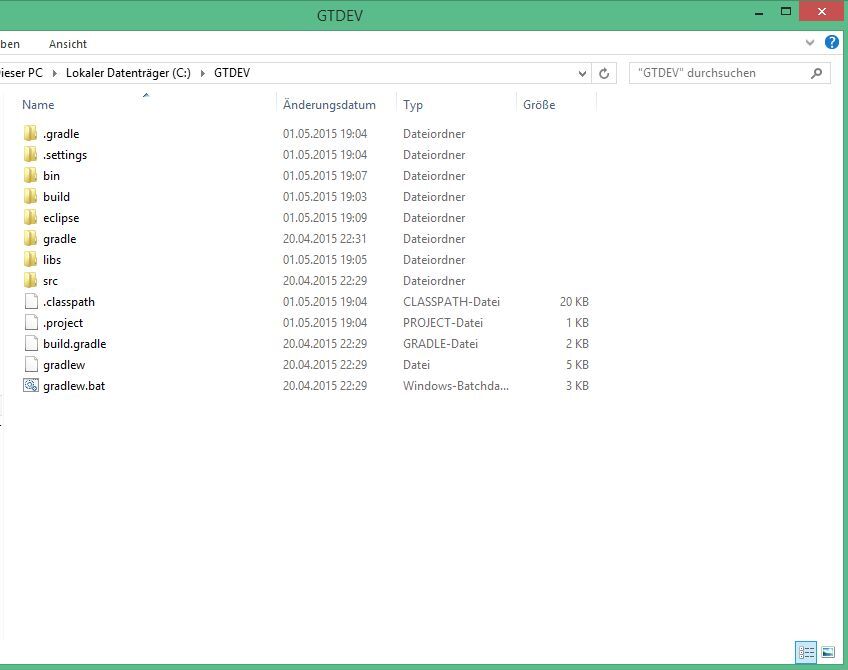This screenshot has height=670, width=848.
Task: Sort by Name column header
Action: [x=38, y=104]
